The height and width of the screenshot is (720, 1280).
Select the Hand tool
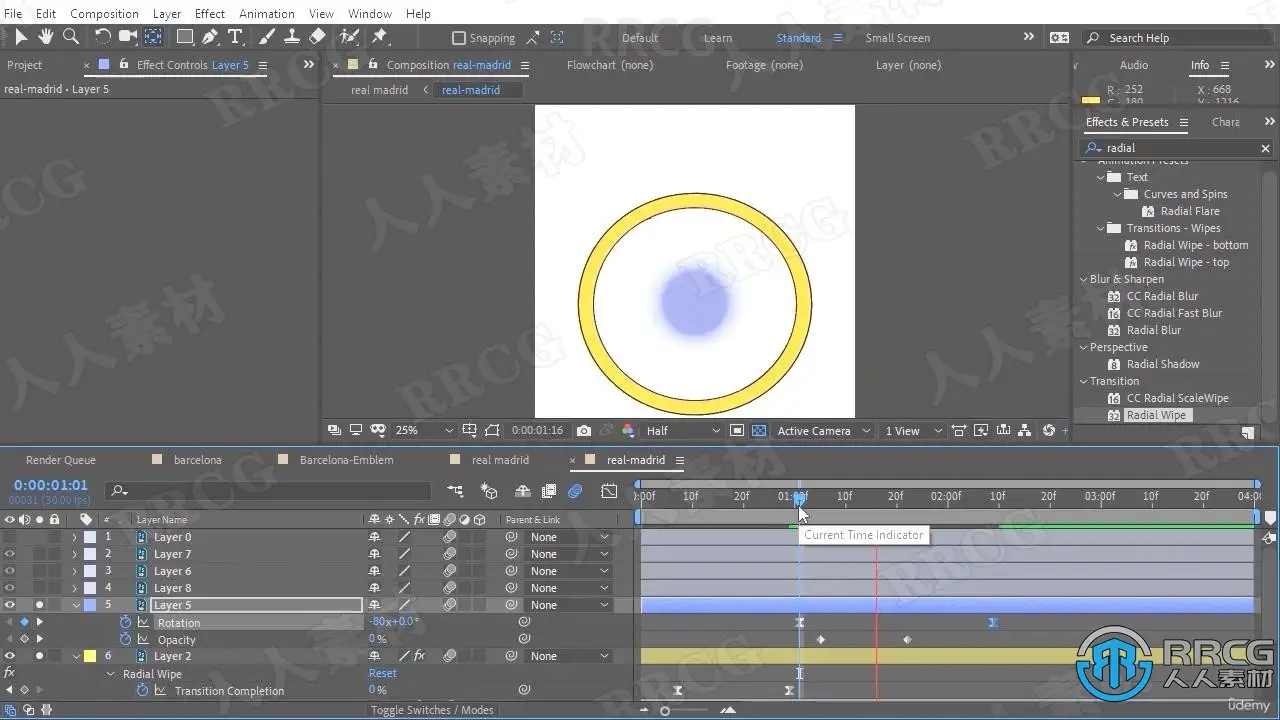click(45, 37)
